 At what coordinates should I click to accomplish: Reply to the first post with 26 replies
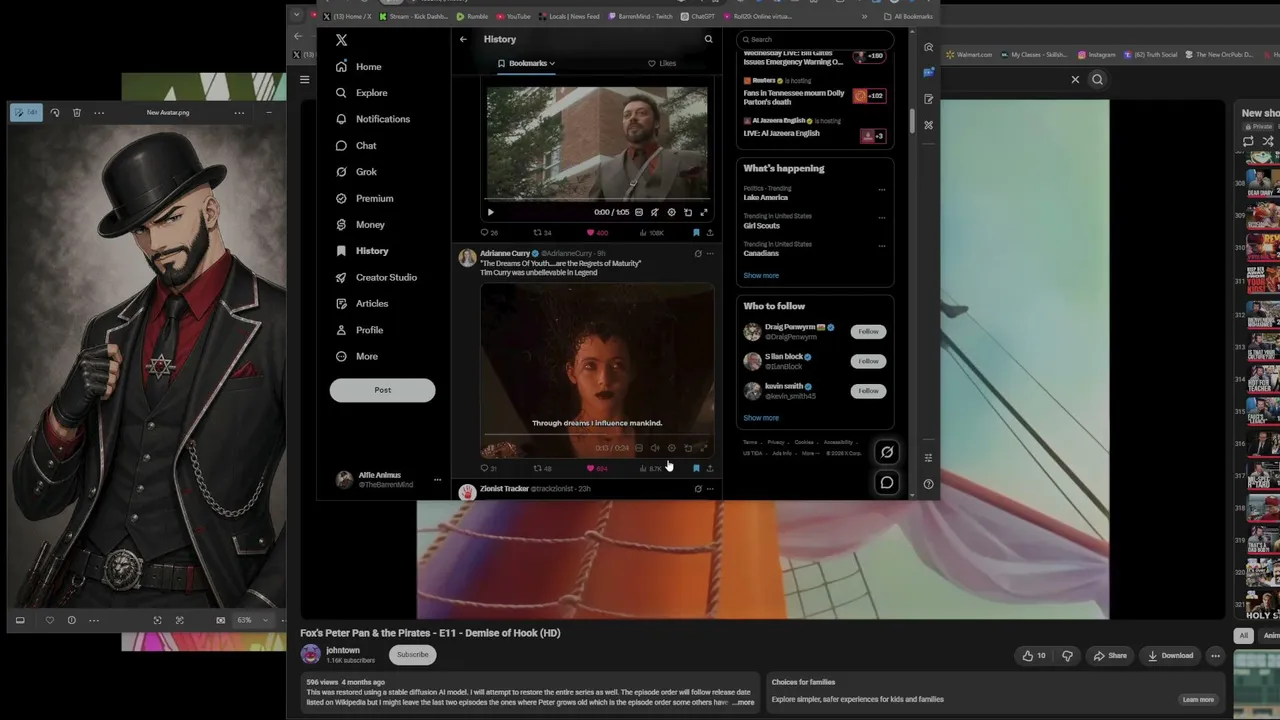click(x=489, y=233)
